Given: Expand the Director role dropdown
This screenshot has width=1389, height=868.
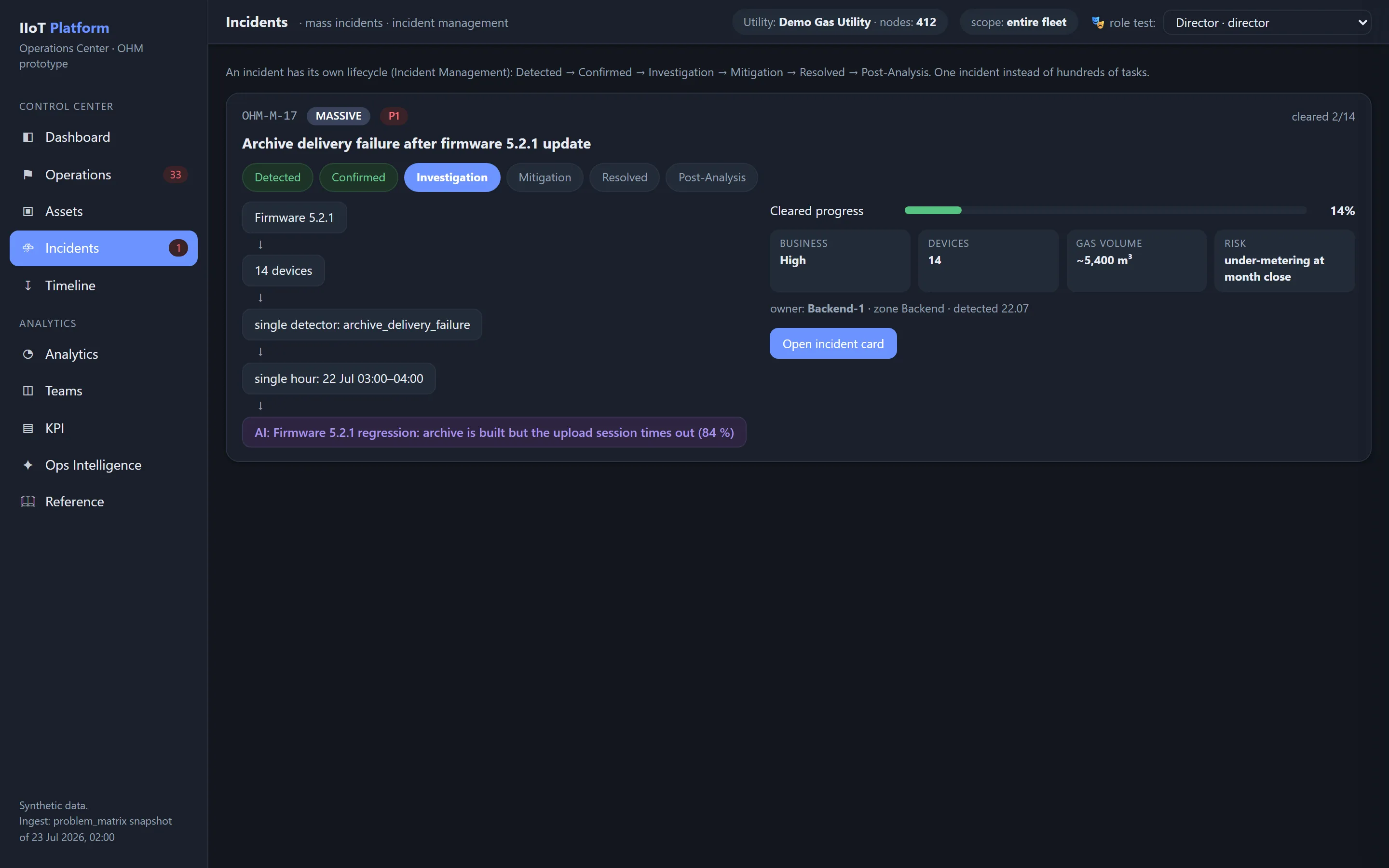Looking at the screenshot, I should pos(1267,23).
